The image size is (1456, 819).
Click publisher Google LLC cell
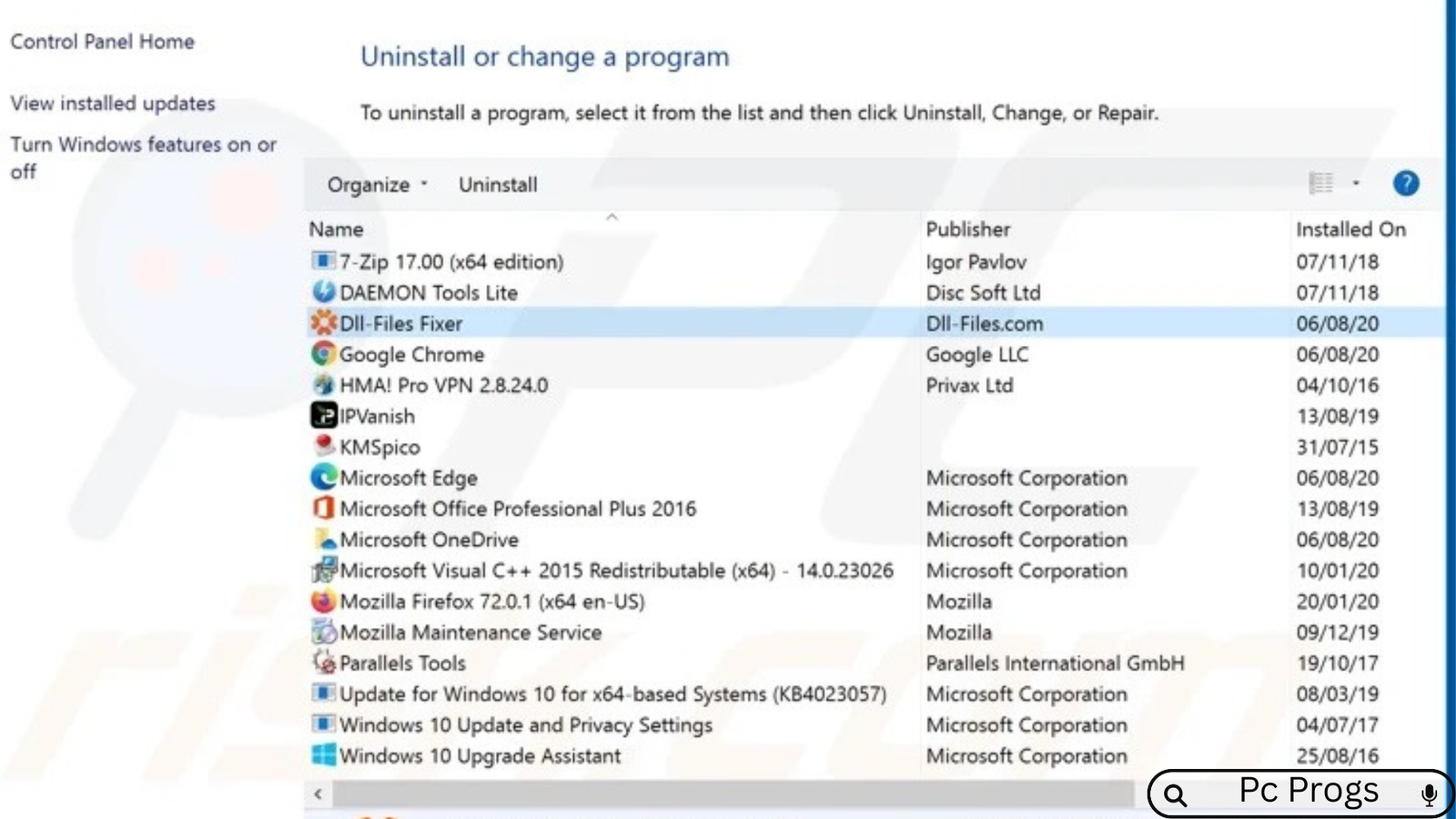point(977,354)
